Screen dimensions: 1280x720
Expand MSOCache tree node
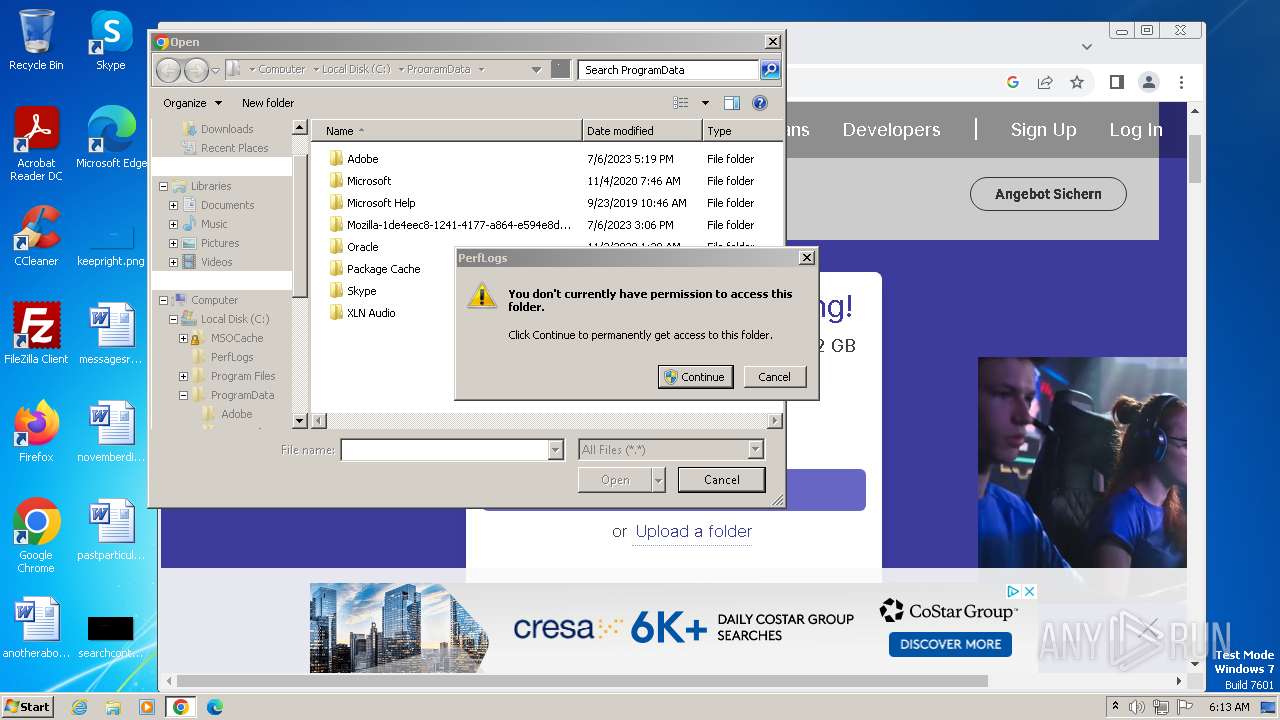coord(183,338)
